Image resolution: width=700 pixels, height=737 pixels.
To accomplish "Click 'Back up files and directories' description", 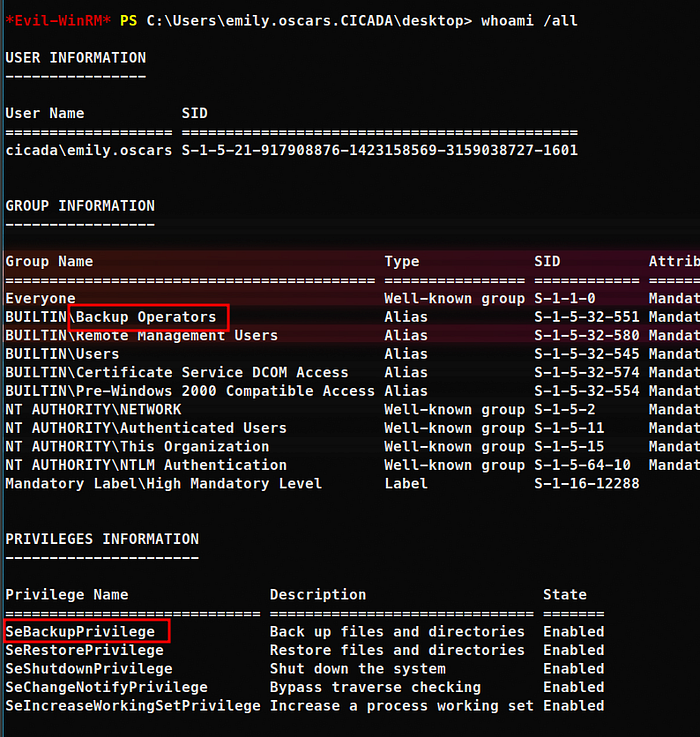I will 397,632.
